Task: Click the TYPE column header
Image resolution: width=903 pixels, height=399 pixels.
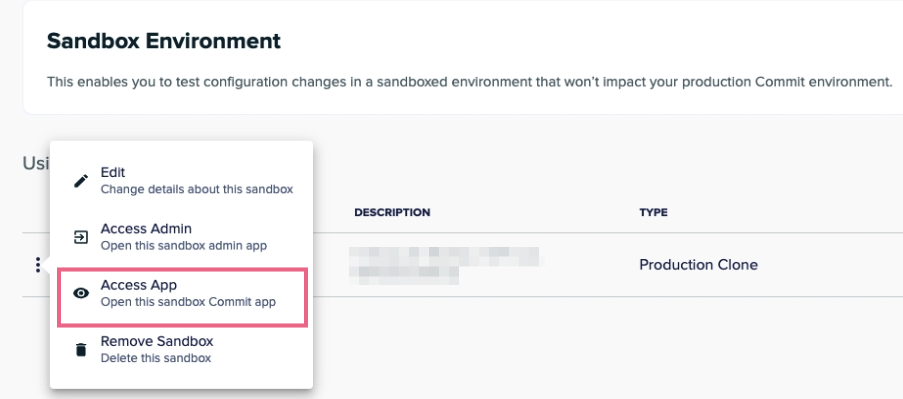Action: point(653,212)
